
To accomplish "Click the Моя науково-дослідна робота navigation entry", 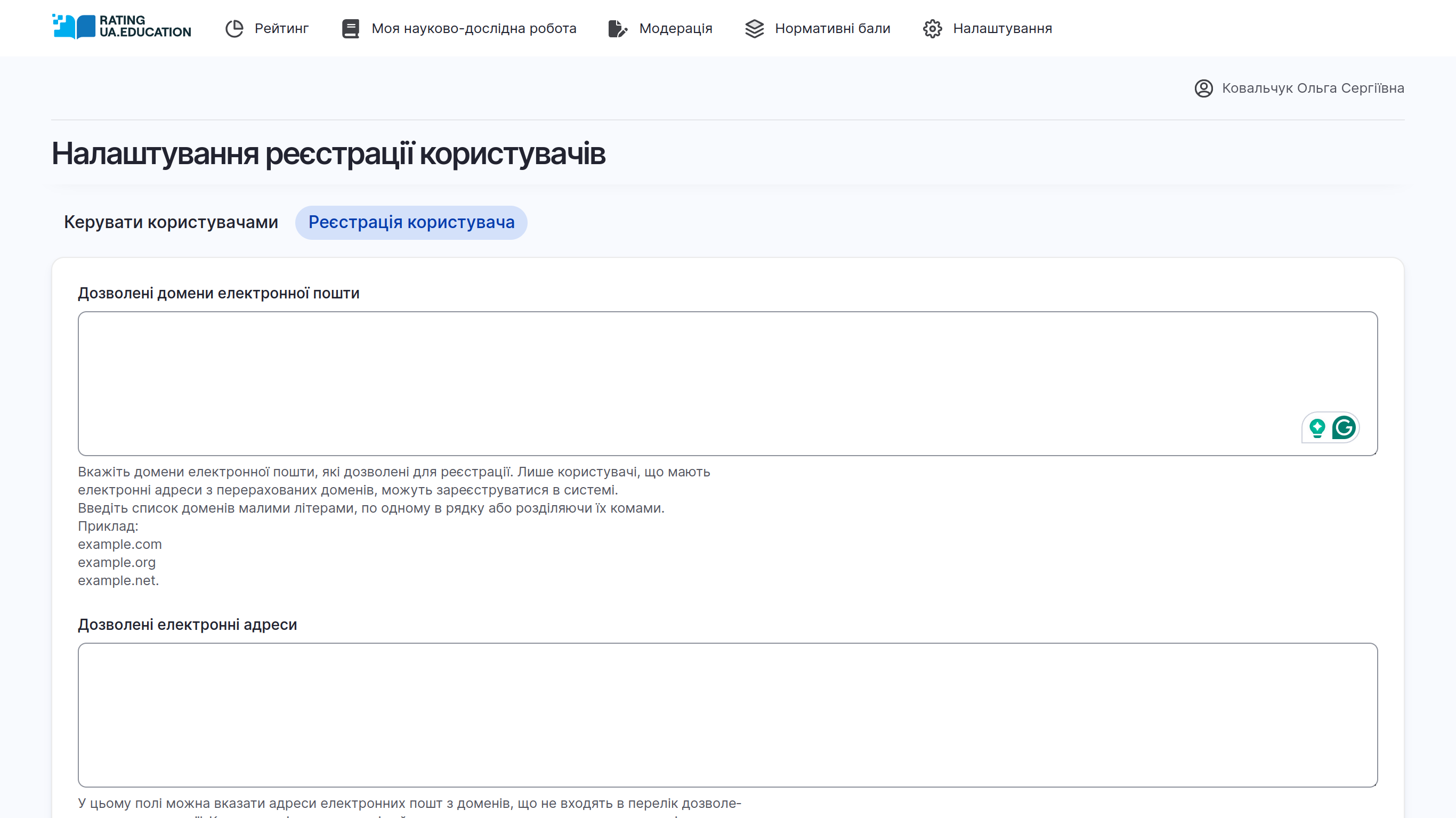I will point(474,28).
